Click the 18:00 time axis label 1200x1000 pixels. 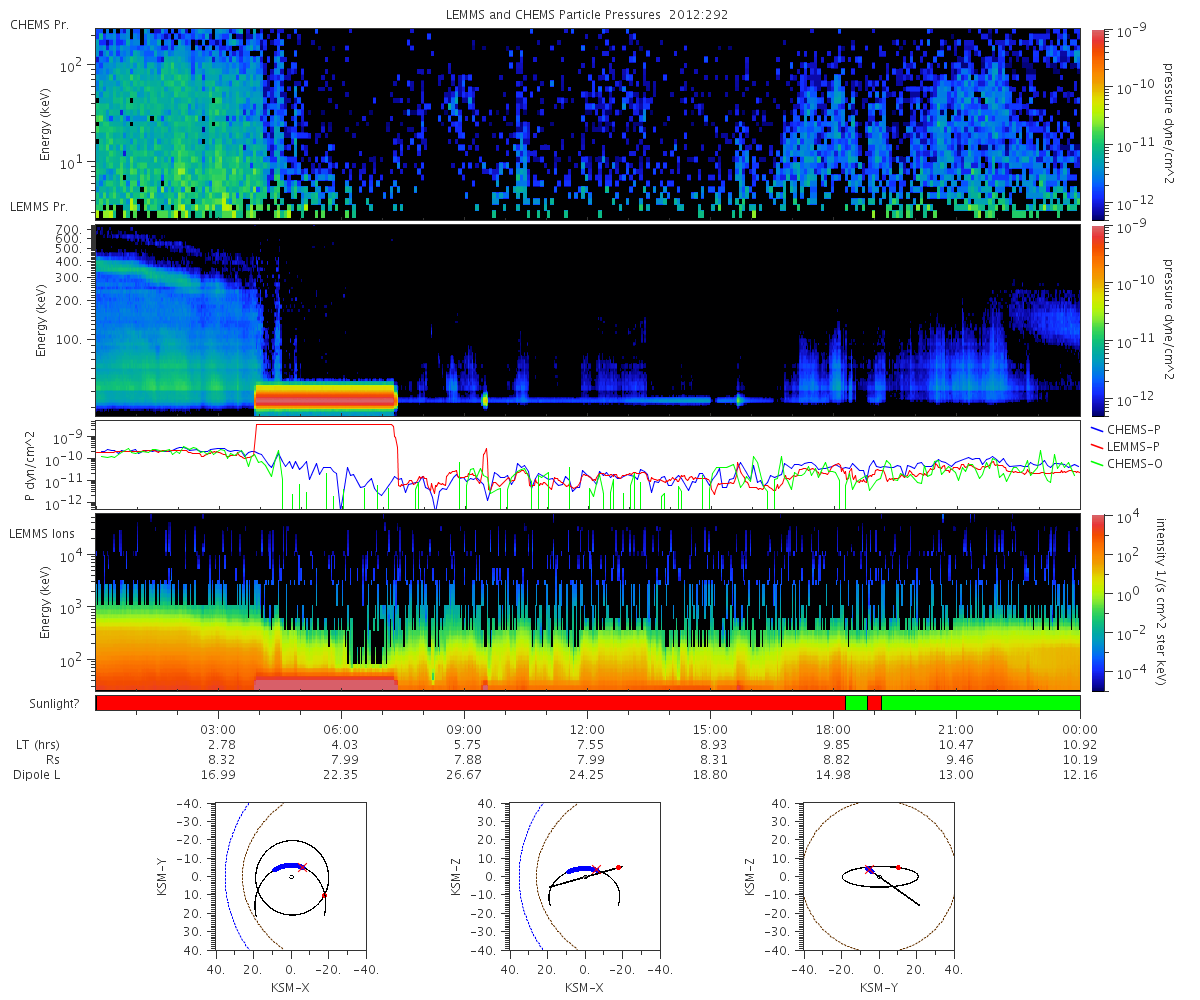coord(833,729)
